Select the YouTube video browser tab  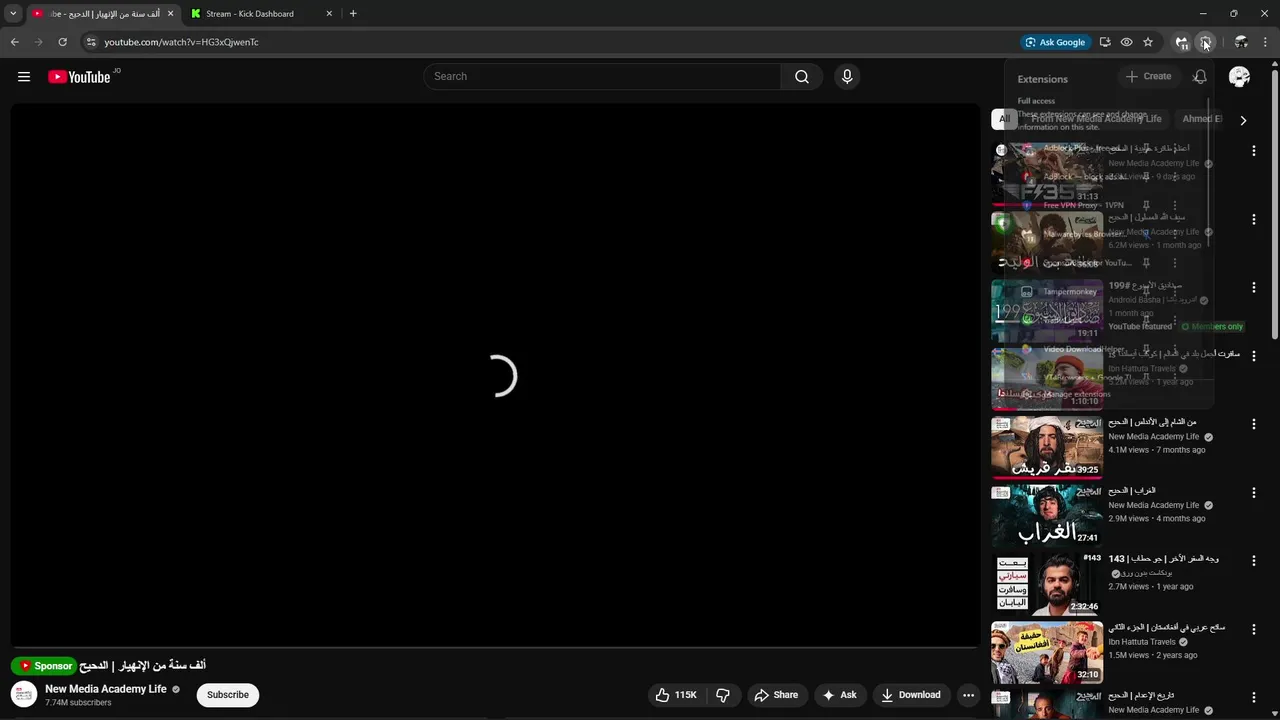(x=103, y=14)
